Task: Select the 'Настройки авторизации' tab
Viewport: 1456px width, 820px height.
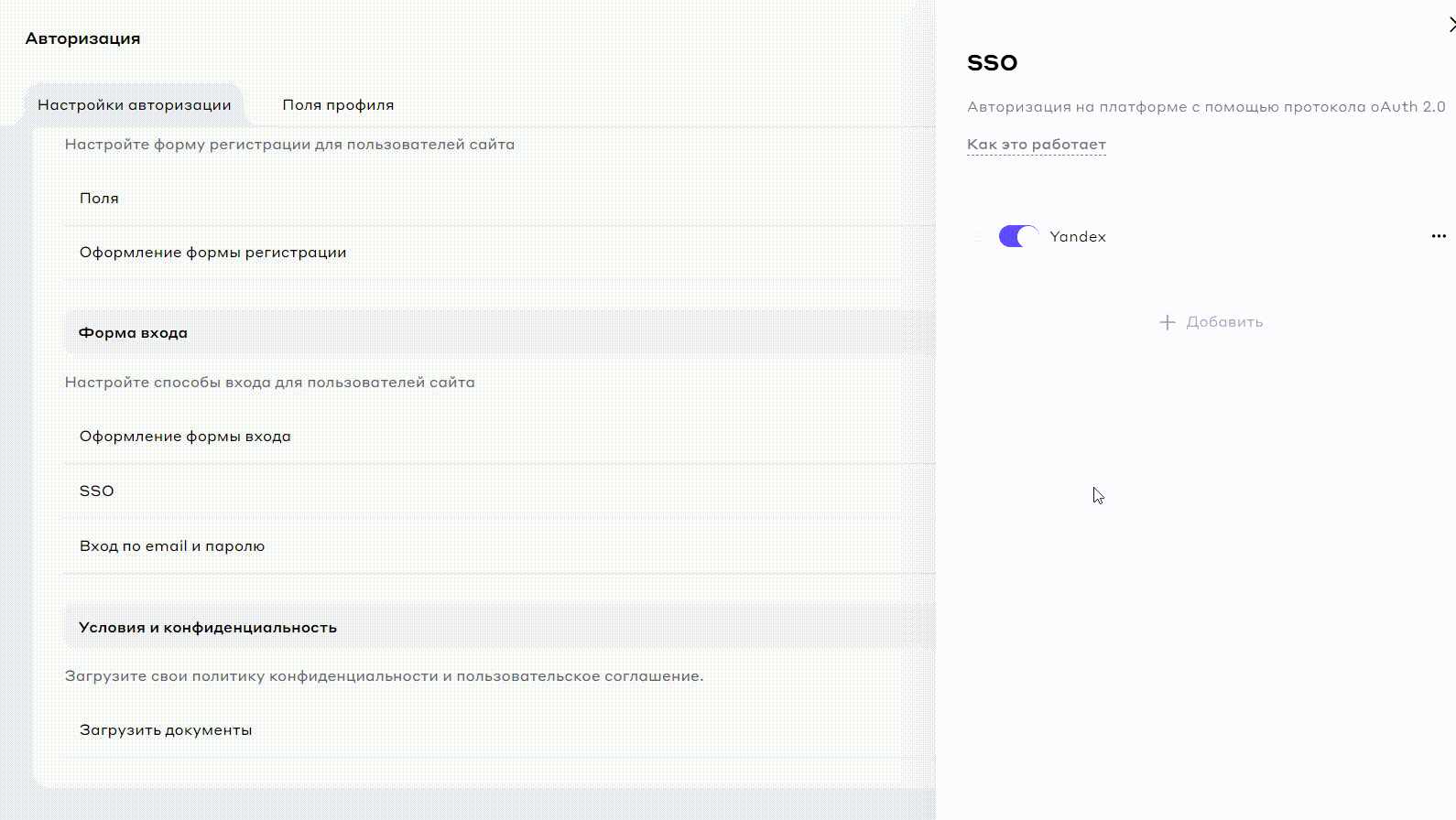Action: coord(135,105)
